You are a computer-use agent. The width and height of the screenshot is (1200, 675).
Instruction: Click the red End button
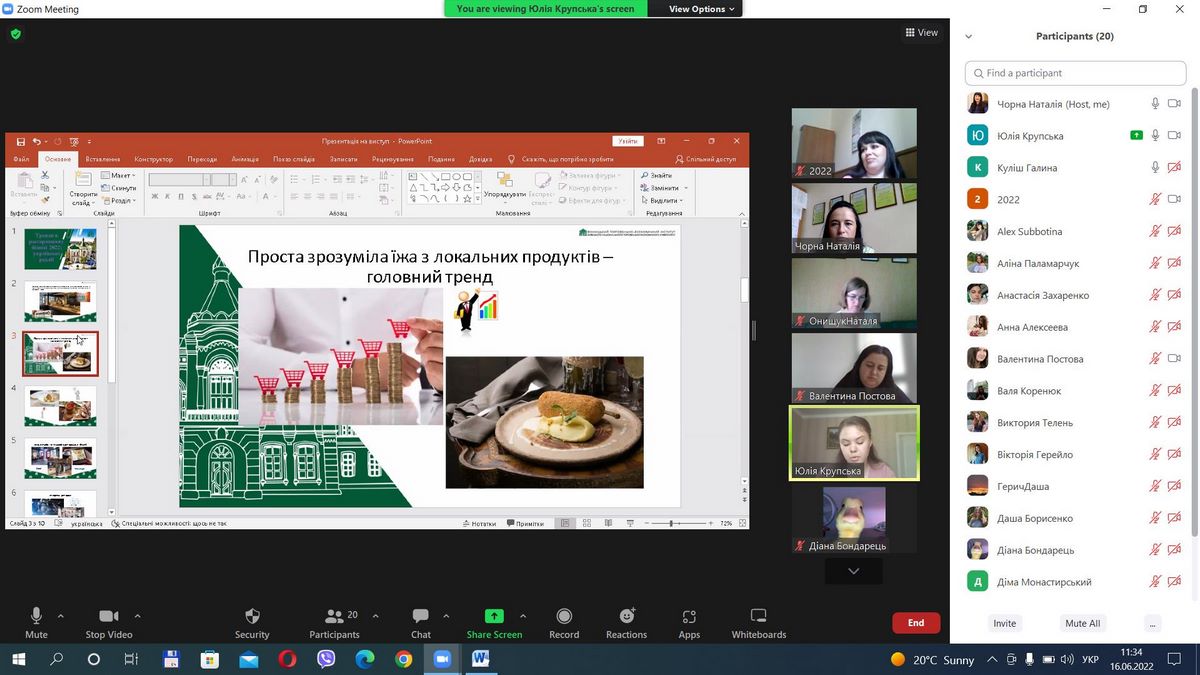pyautogui.click(x=915, y=623)
